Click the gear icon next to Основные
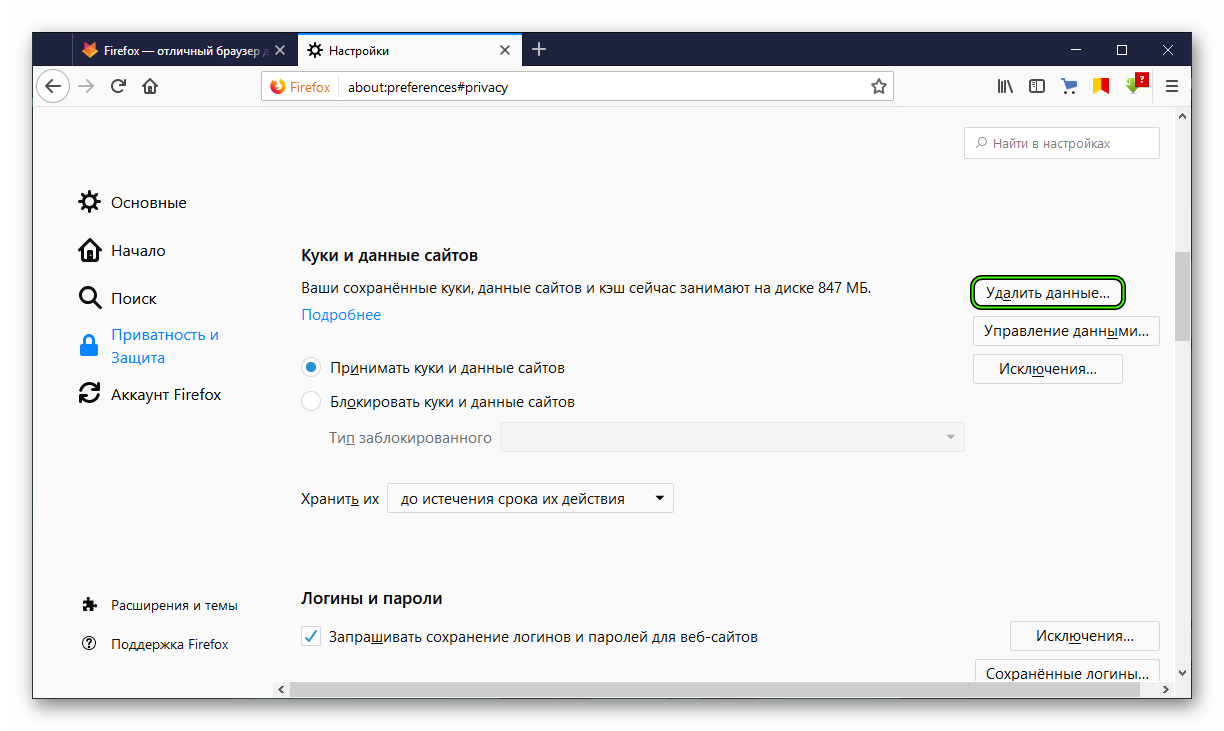Viewport: 1224px width, 731px height. [x=89, y=202]
